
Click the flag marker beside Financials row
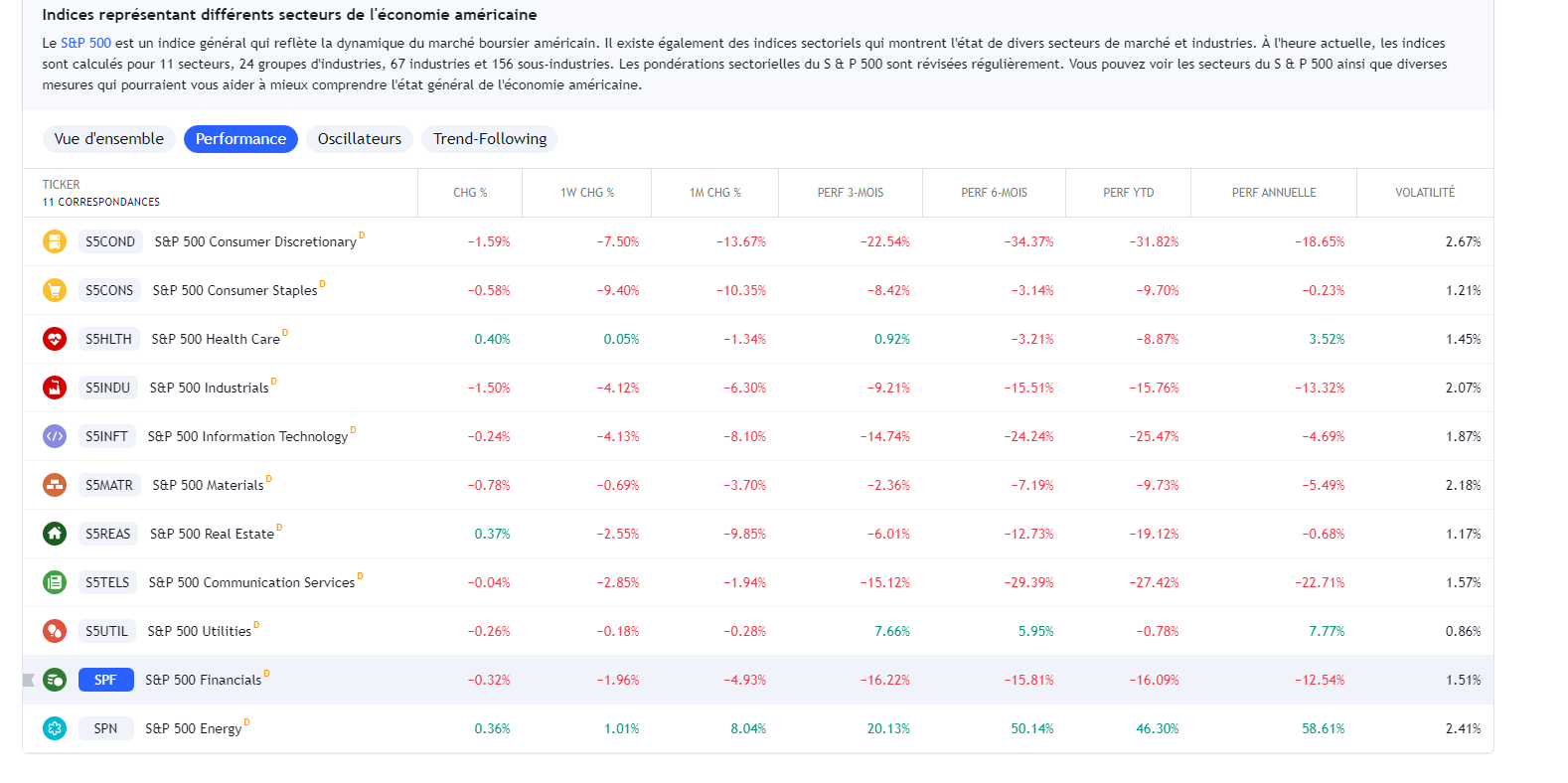point(29,680)
